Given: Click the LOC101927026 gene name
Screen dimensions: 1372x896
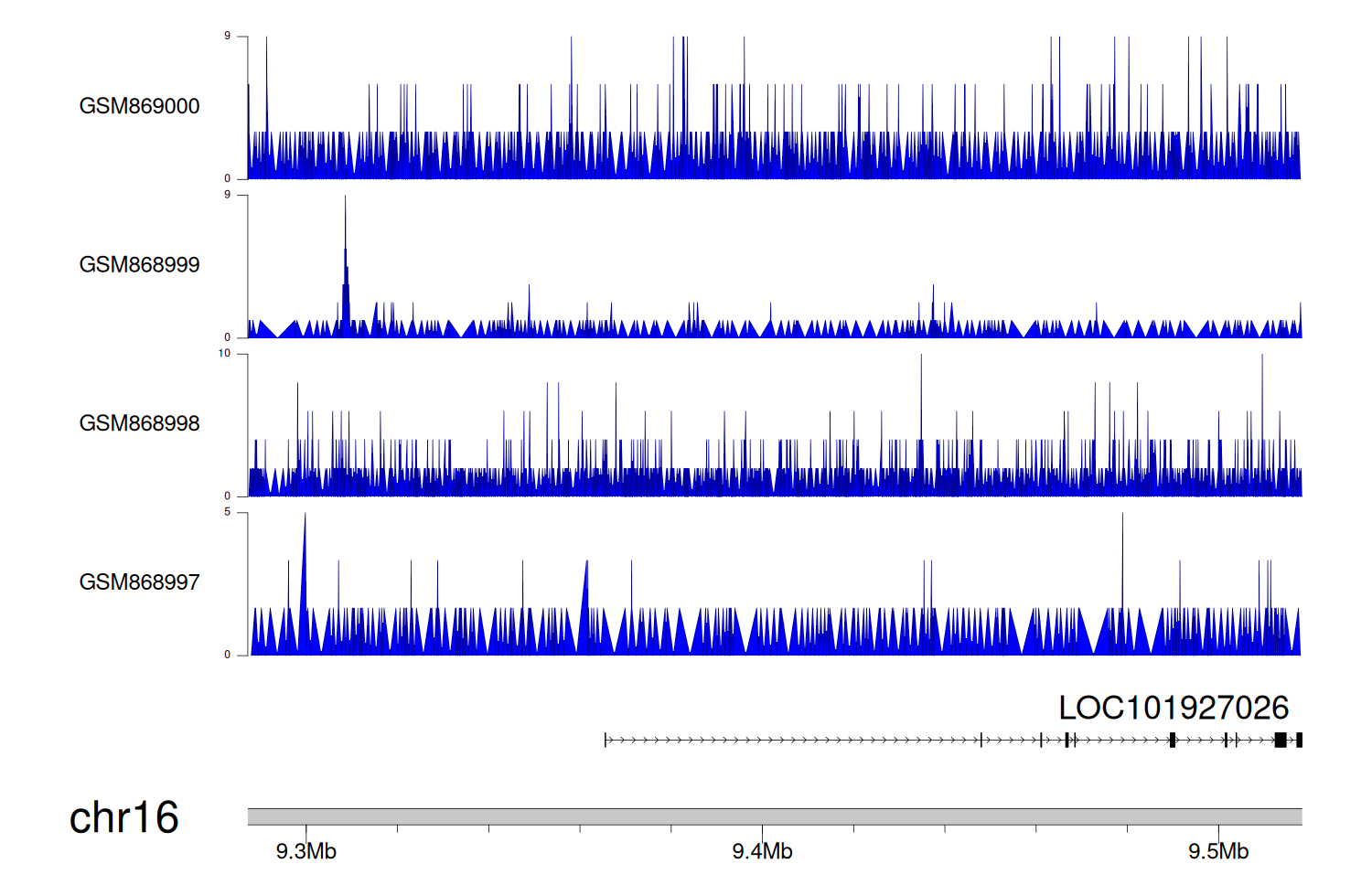Looking at the screenshot, I should click(x=1173, y=708).
